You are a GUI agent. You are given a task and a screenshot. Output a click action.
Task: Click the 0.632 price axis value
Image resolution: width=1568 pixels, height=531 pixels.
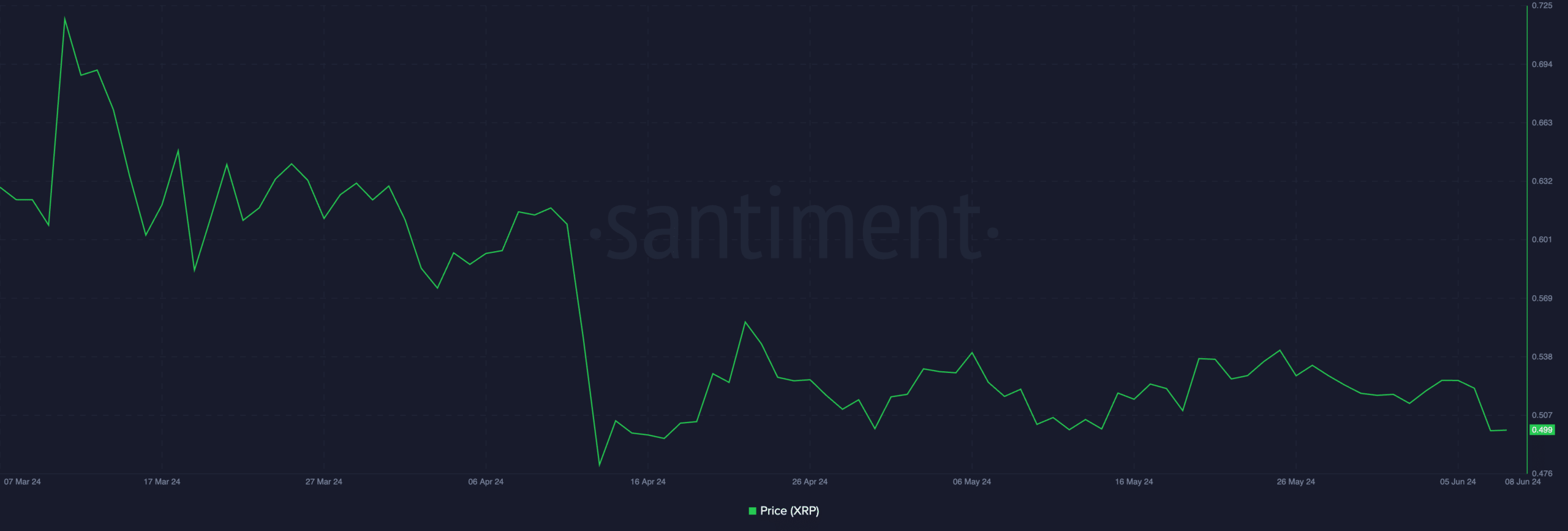(x=1542, y=181)
